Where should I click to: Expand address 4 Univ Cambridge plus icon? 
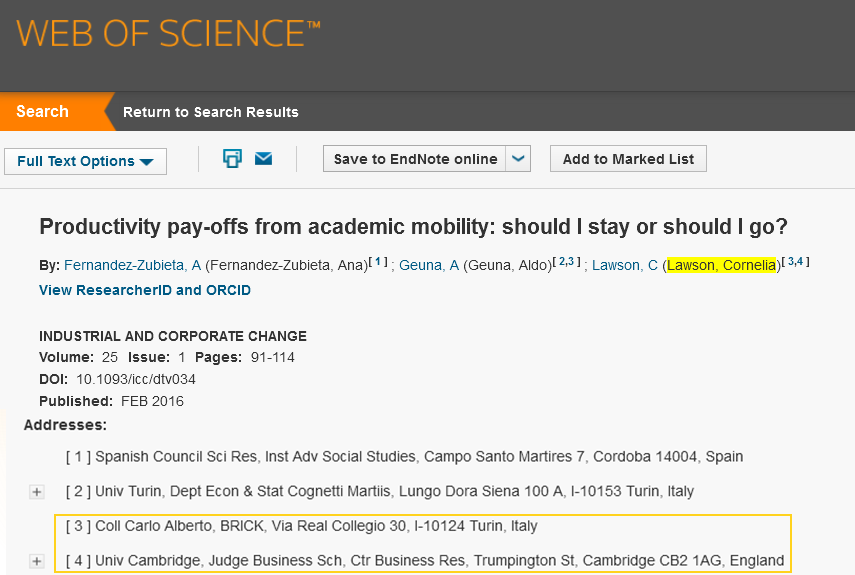point(37,561)
